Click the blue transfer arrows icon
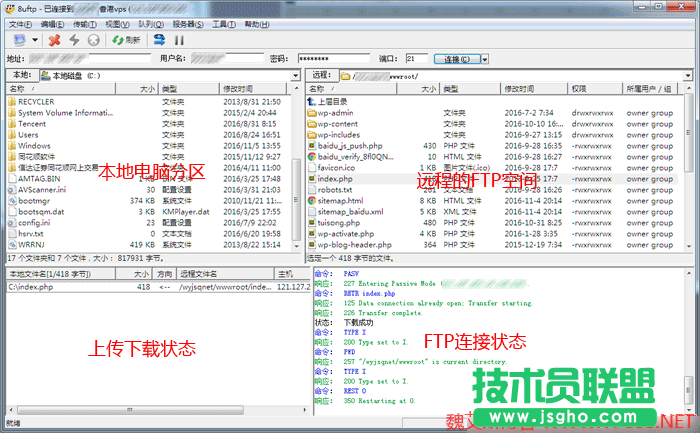 [159, 40]
